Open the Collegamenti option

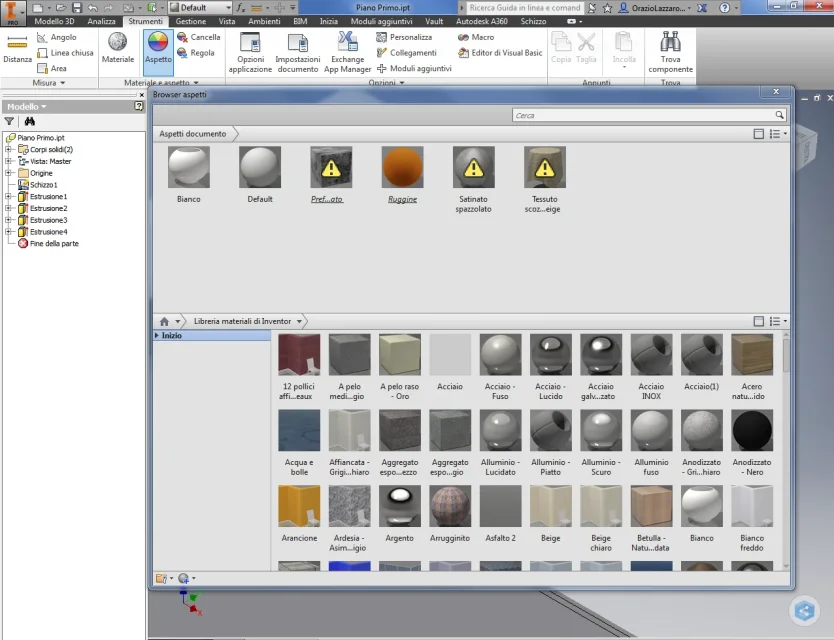point(406,53)
